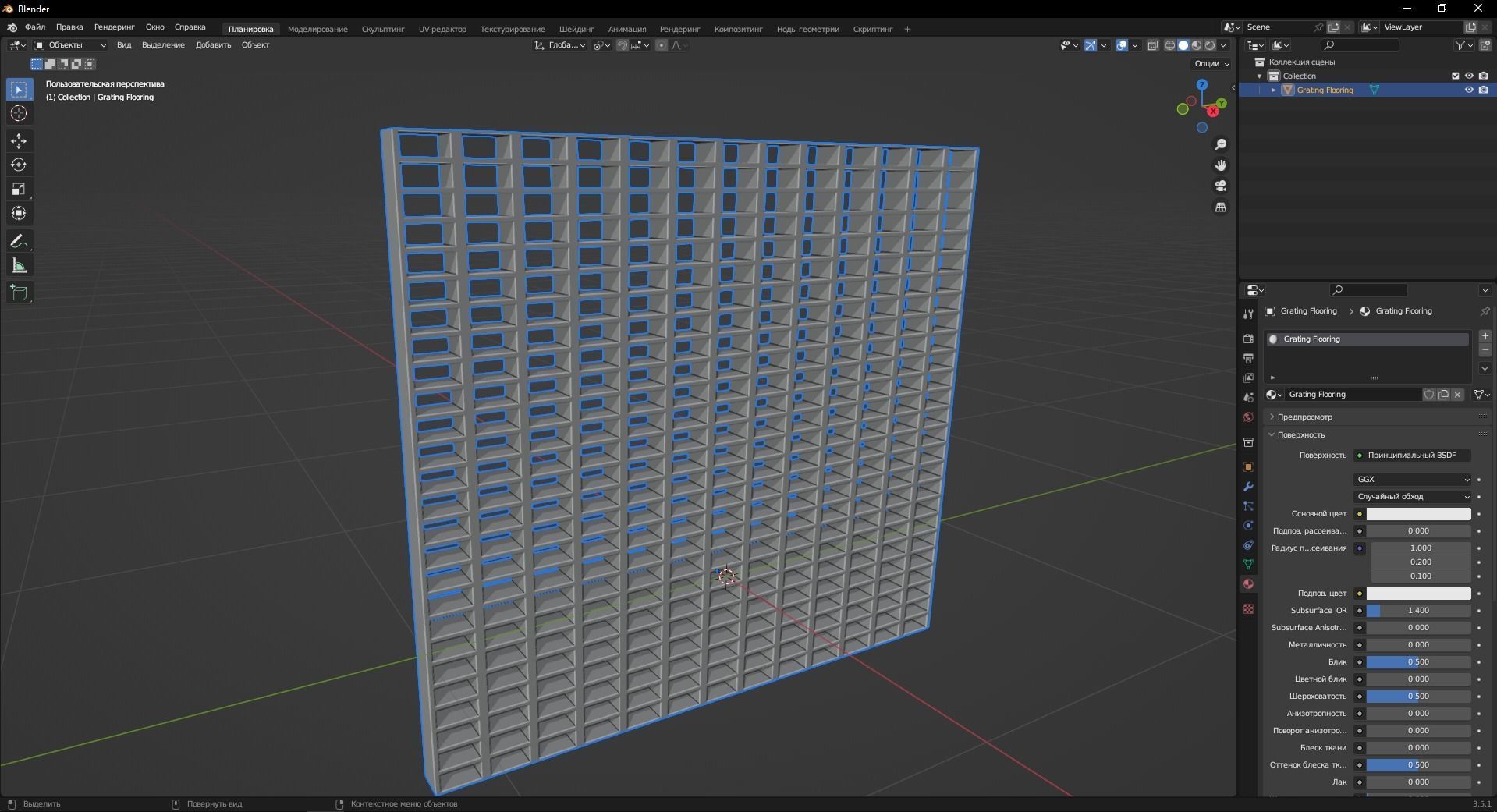Screen dimensions: 1497x812
Task: Open the Options dropdown in viewport
Action: [1211, 63]
